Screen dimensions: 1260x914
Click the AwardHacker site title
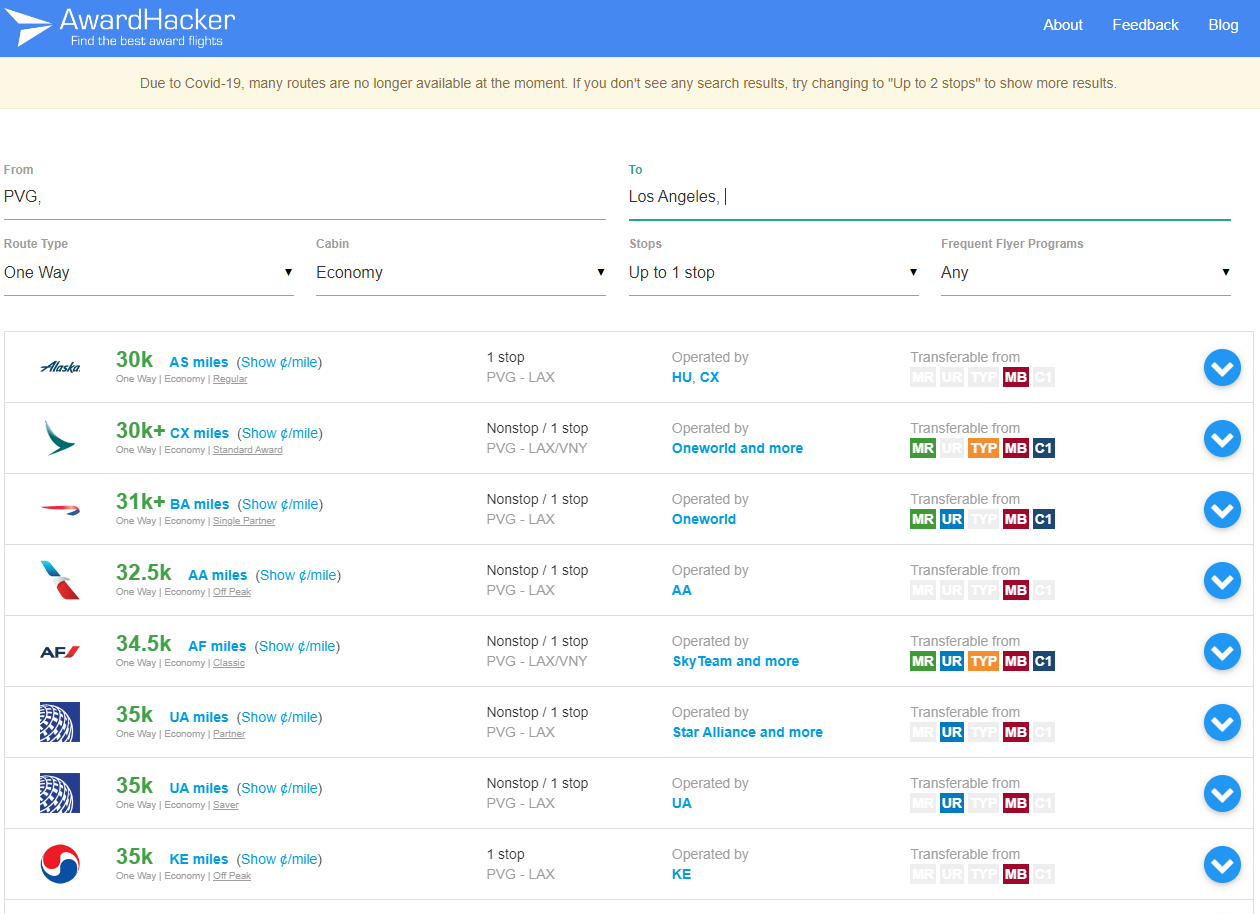click(x=147, y=19)
